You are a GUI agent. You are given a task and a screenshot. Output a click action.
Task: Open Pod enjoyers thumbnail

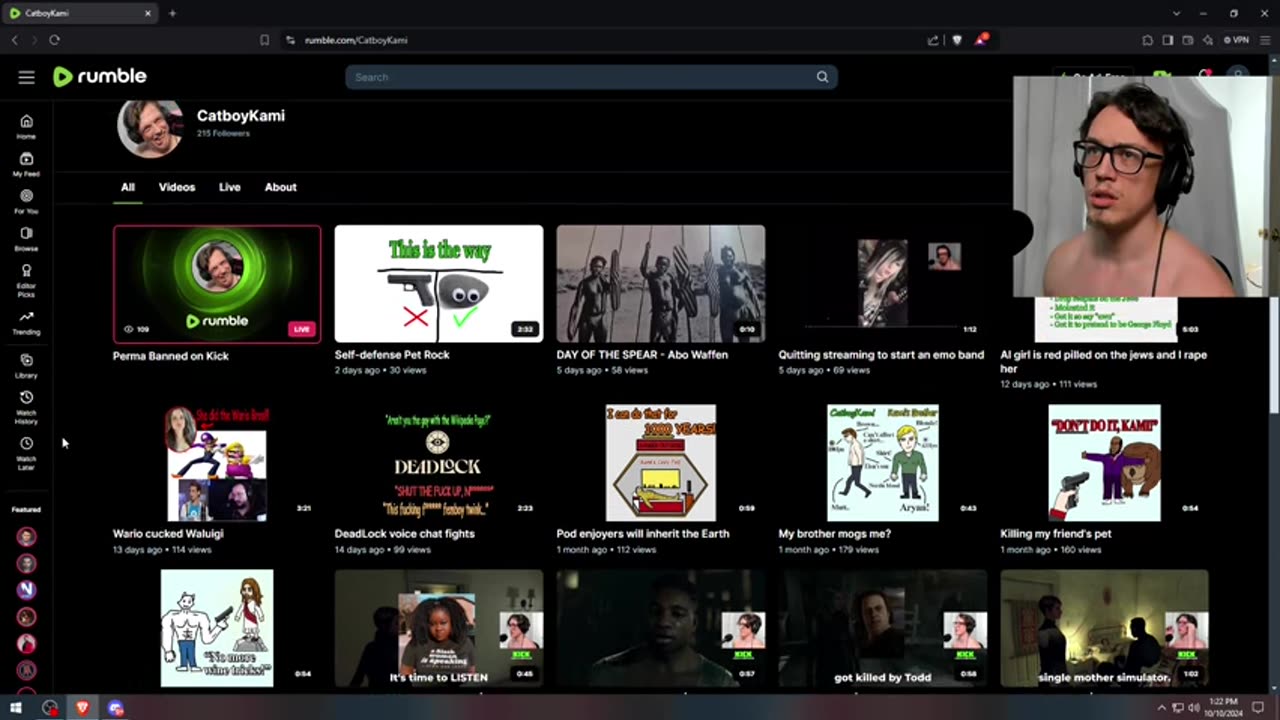[x=661, y=463]
